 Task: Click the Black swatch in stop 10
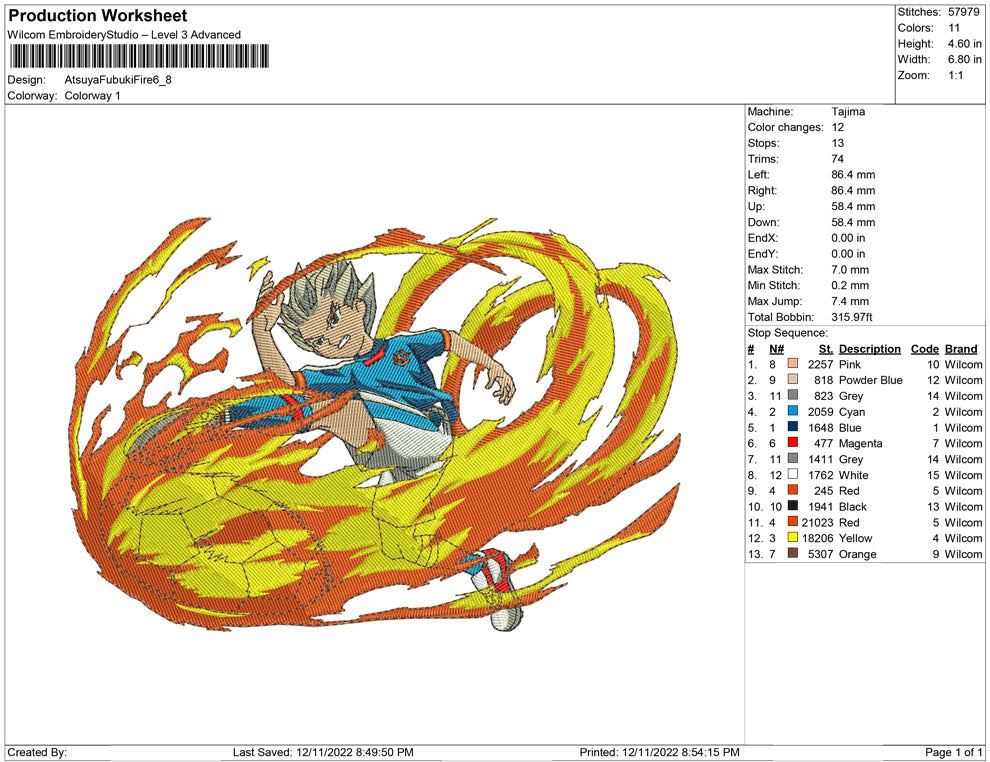click(x=793, y=506)
